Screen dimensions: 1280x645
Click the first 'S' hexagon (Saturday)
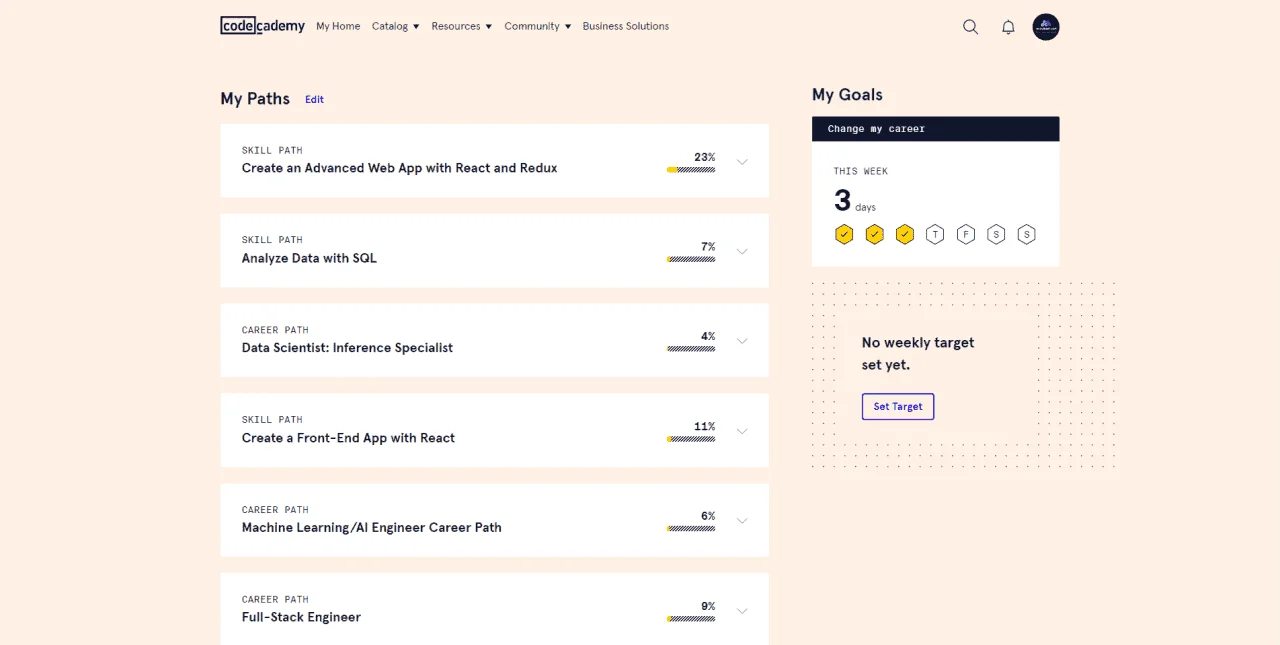coord(996,235)
